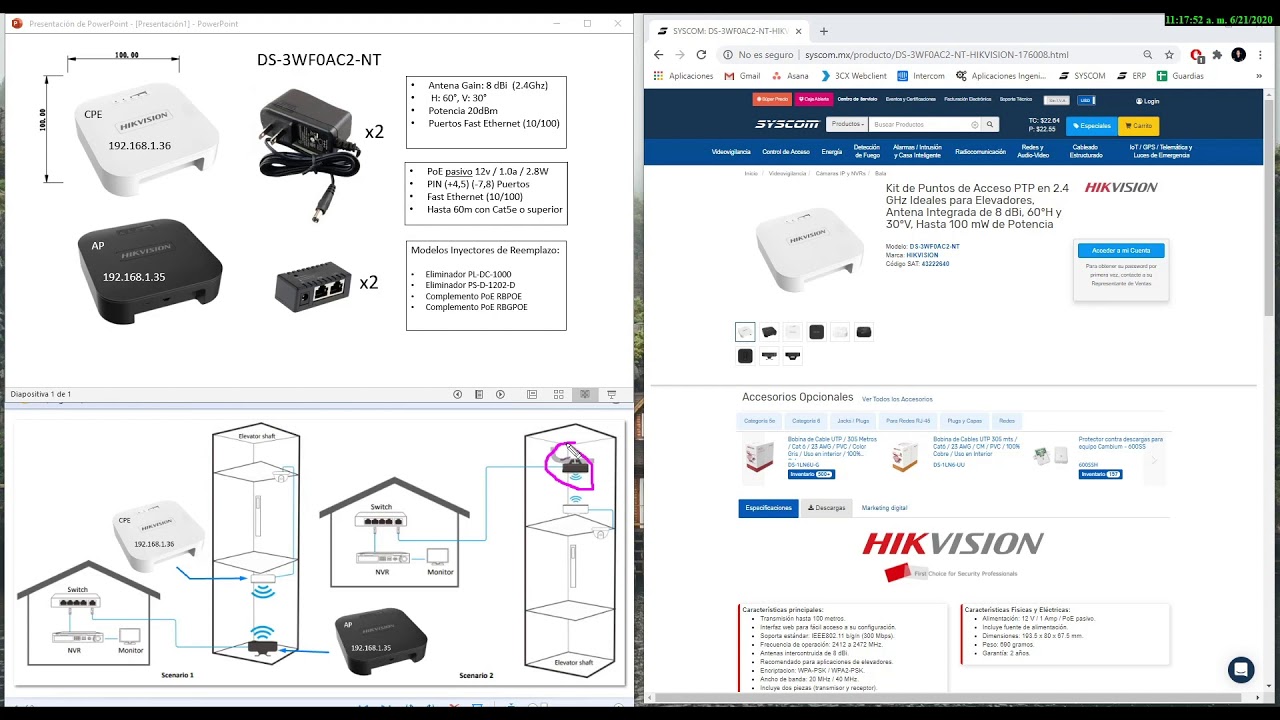Expand the Productos dropdown
The image size is (1280, 720).
point(847,124)
